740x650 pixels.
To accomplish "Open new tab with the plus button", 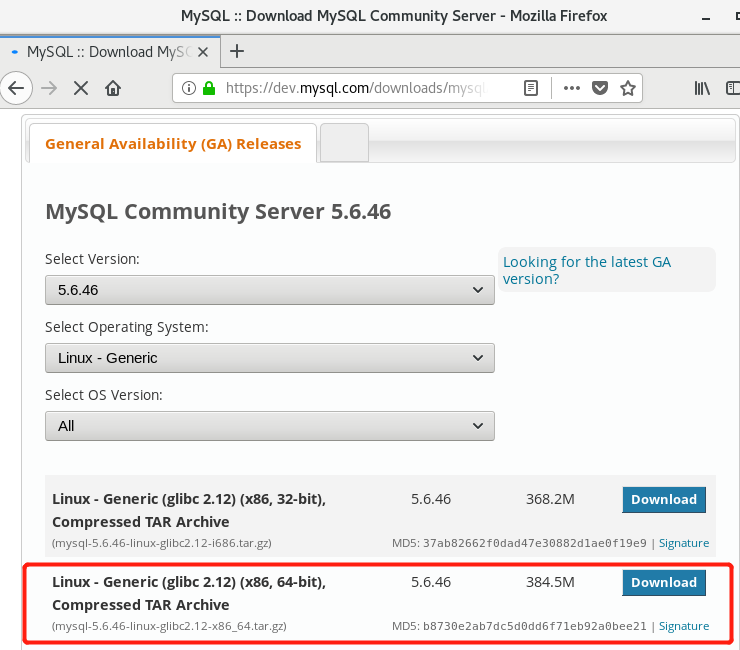I will pyautogui.click(x=237, y=51).
